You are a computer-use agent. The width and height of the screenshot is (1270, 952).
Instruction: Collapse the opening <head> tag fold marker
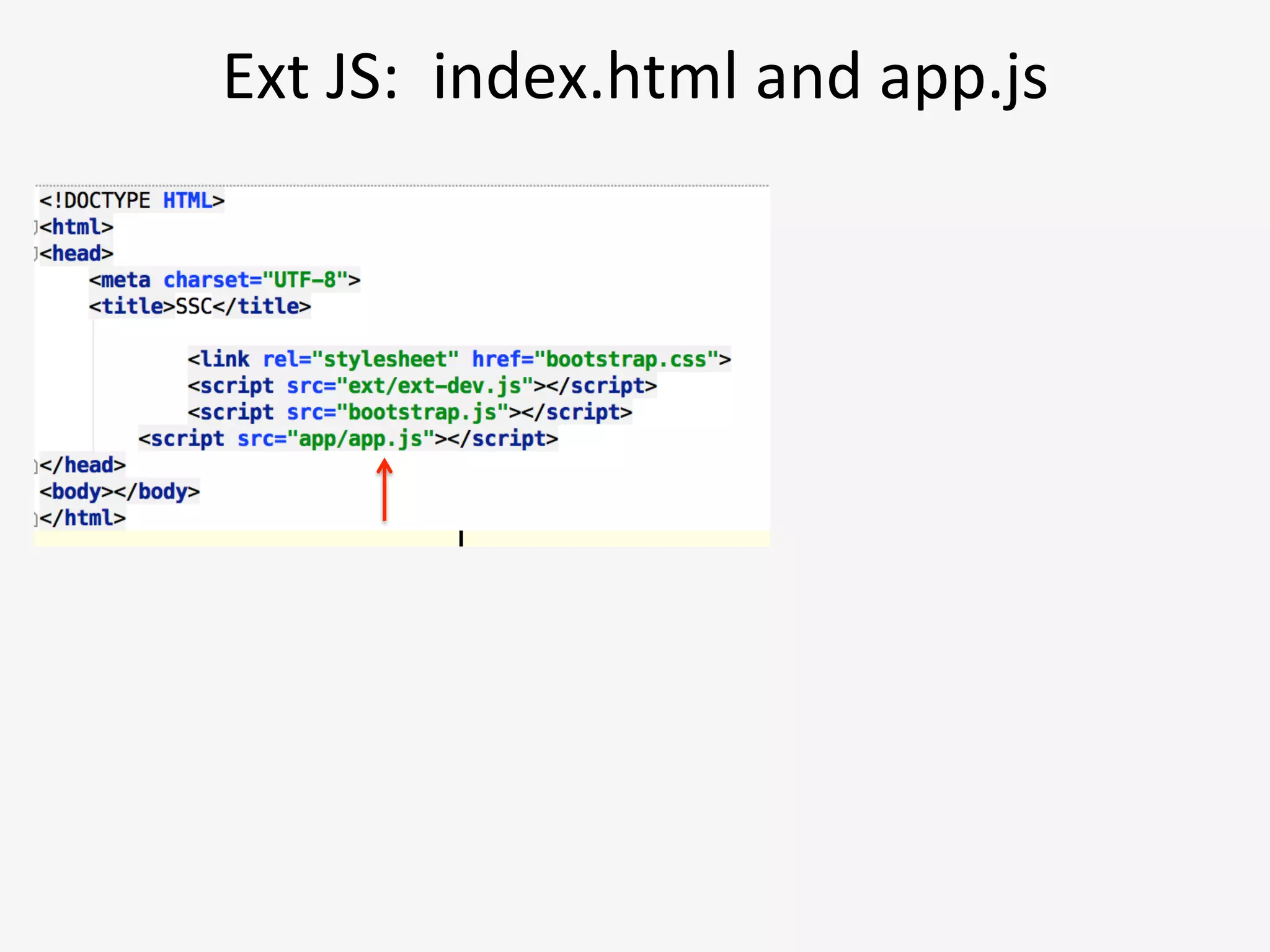click(37, 254)
